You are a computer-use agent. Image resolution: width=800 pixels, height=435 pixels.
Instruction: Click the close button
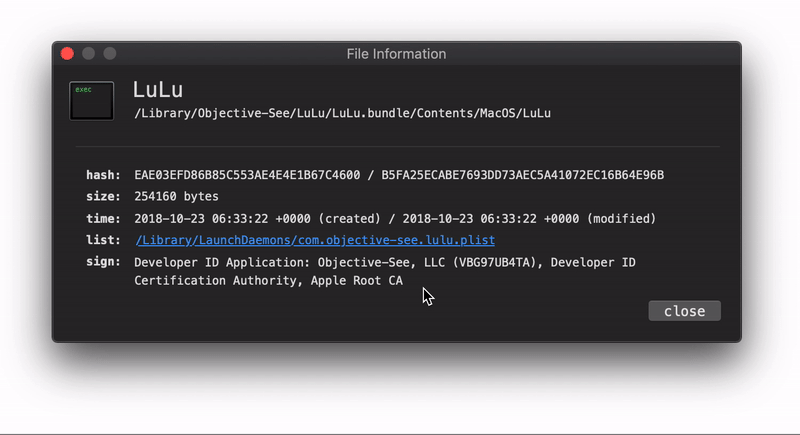(684, 311)
